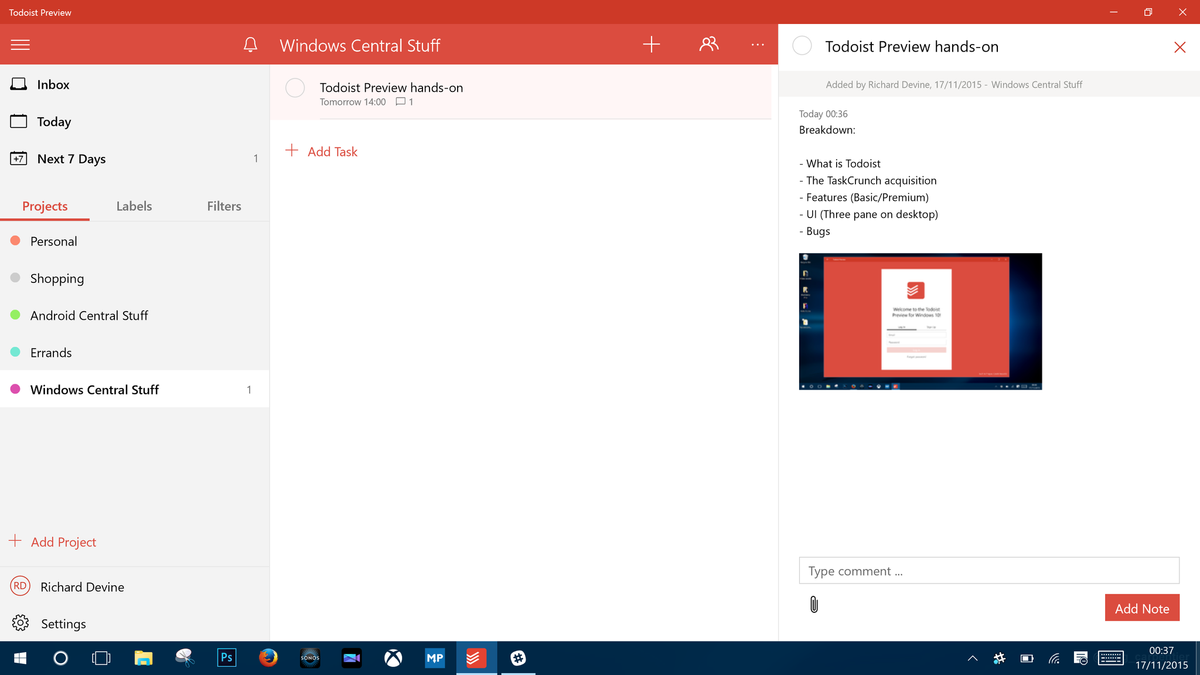Open Sonos from taskbar
The height and width of the screenshot is (675, 1200).
pyautogui.click(x=310, y=658)
